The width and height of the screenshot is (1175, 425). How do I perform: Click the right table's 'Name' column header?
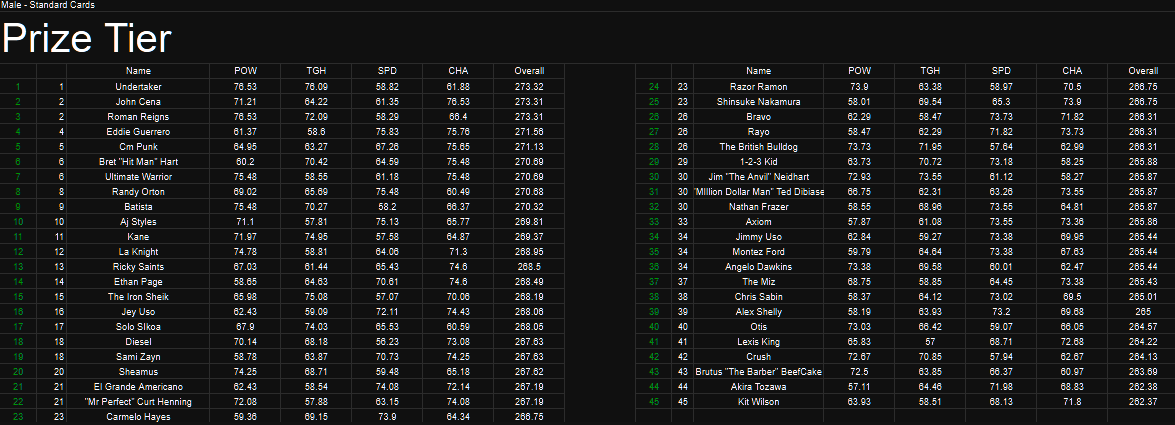pos(758,71)
